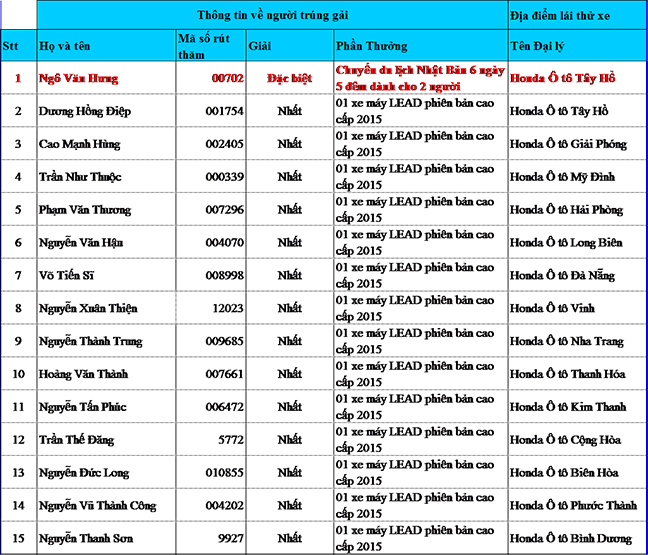
Task: Click the code cell '00702'
Action: point(211,78)
